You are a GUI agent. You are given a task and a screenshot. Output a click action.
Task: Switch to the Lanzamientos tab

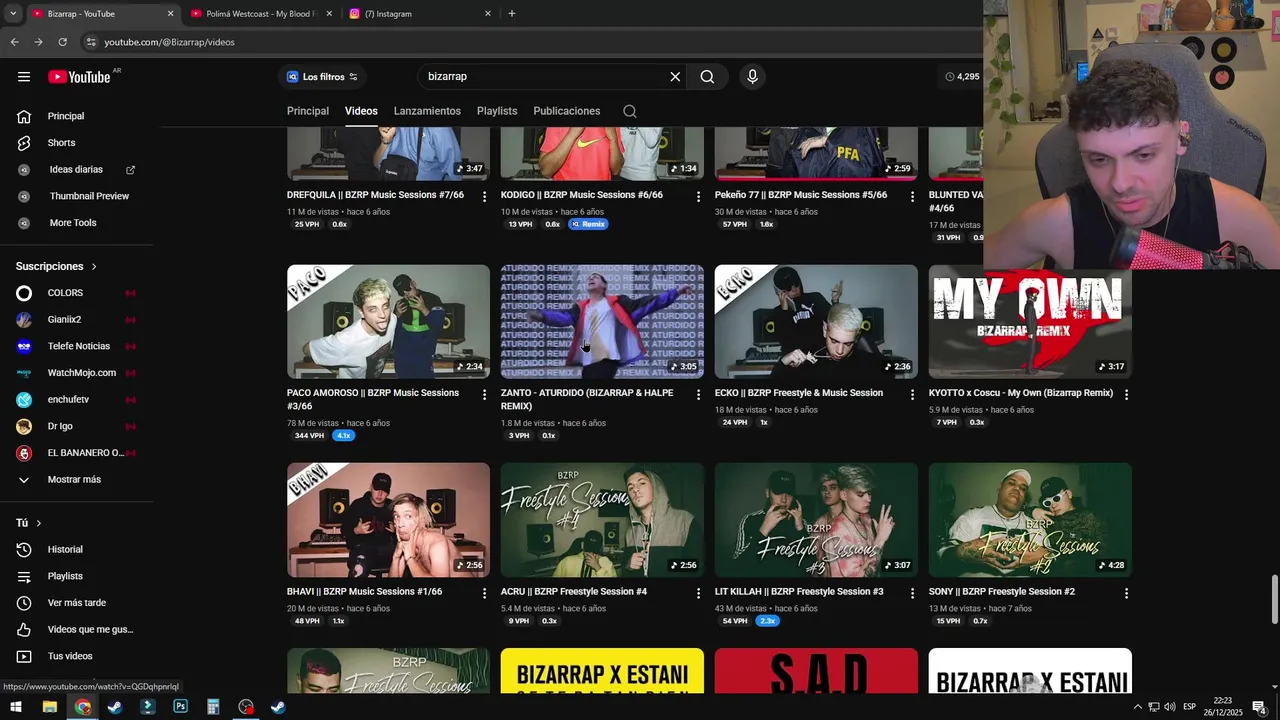[427, 111]
